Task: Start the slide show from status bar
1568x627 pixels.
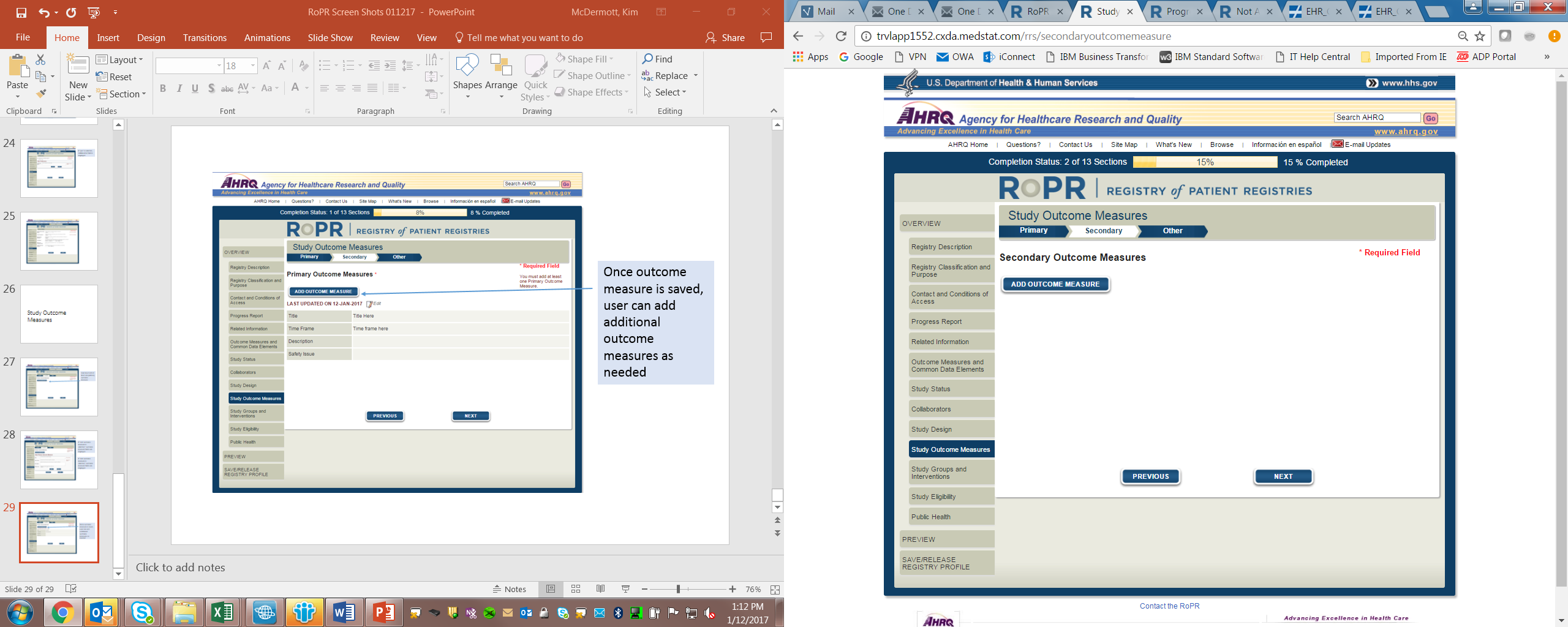Action: coord(625,589)
